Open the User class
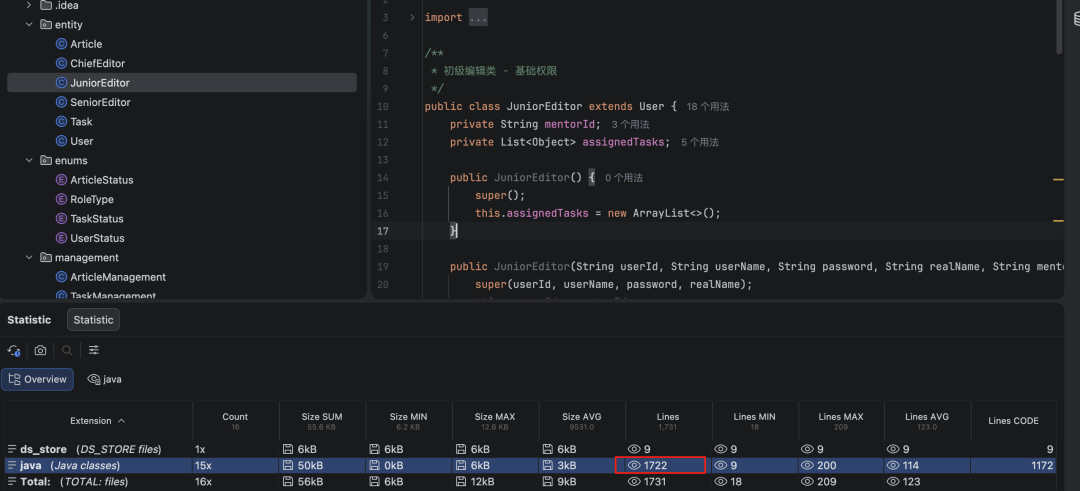 (x=81, y=141)
